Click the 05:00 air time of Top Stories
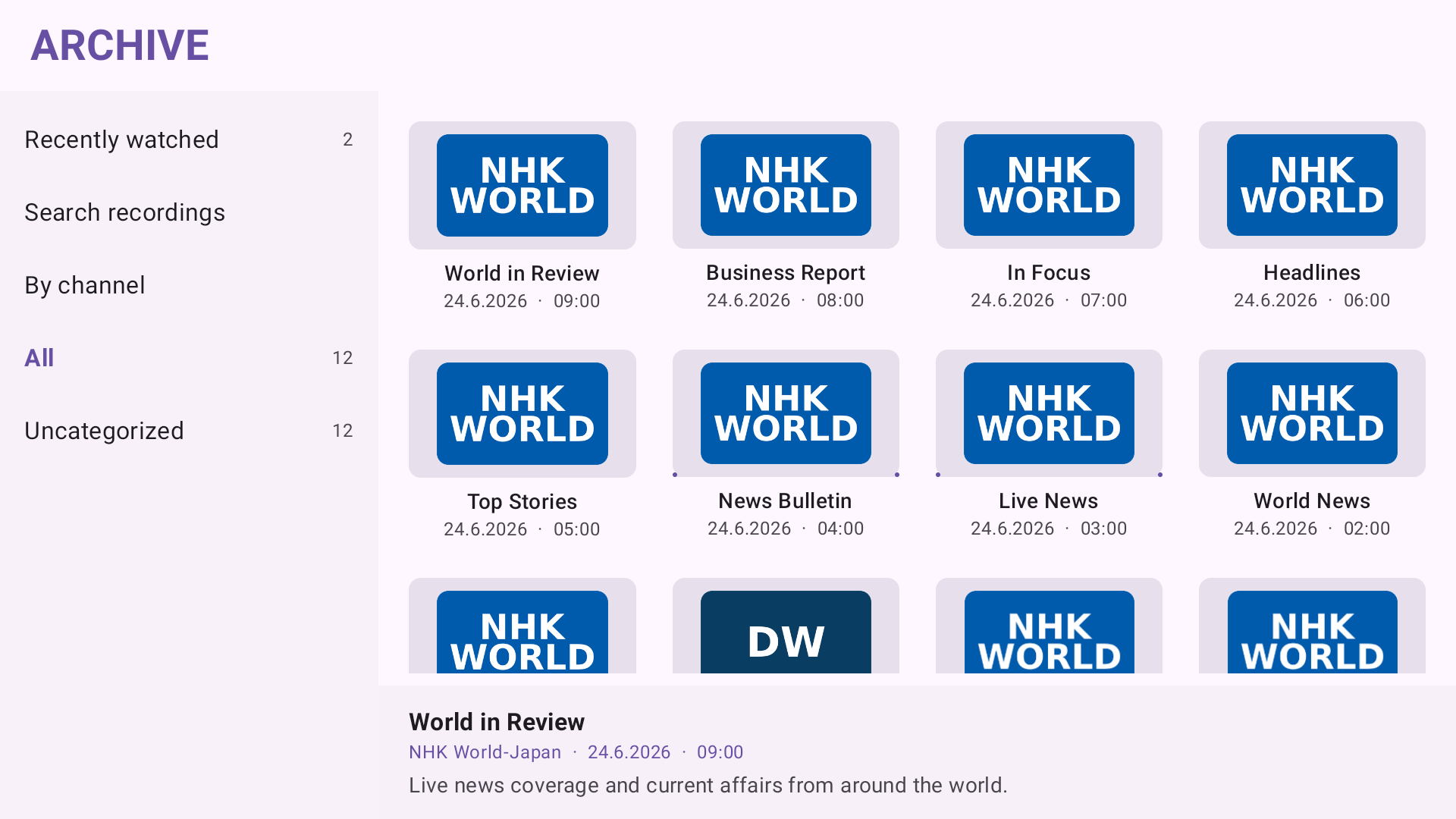1456x819 pixels. [576, 529]
